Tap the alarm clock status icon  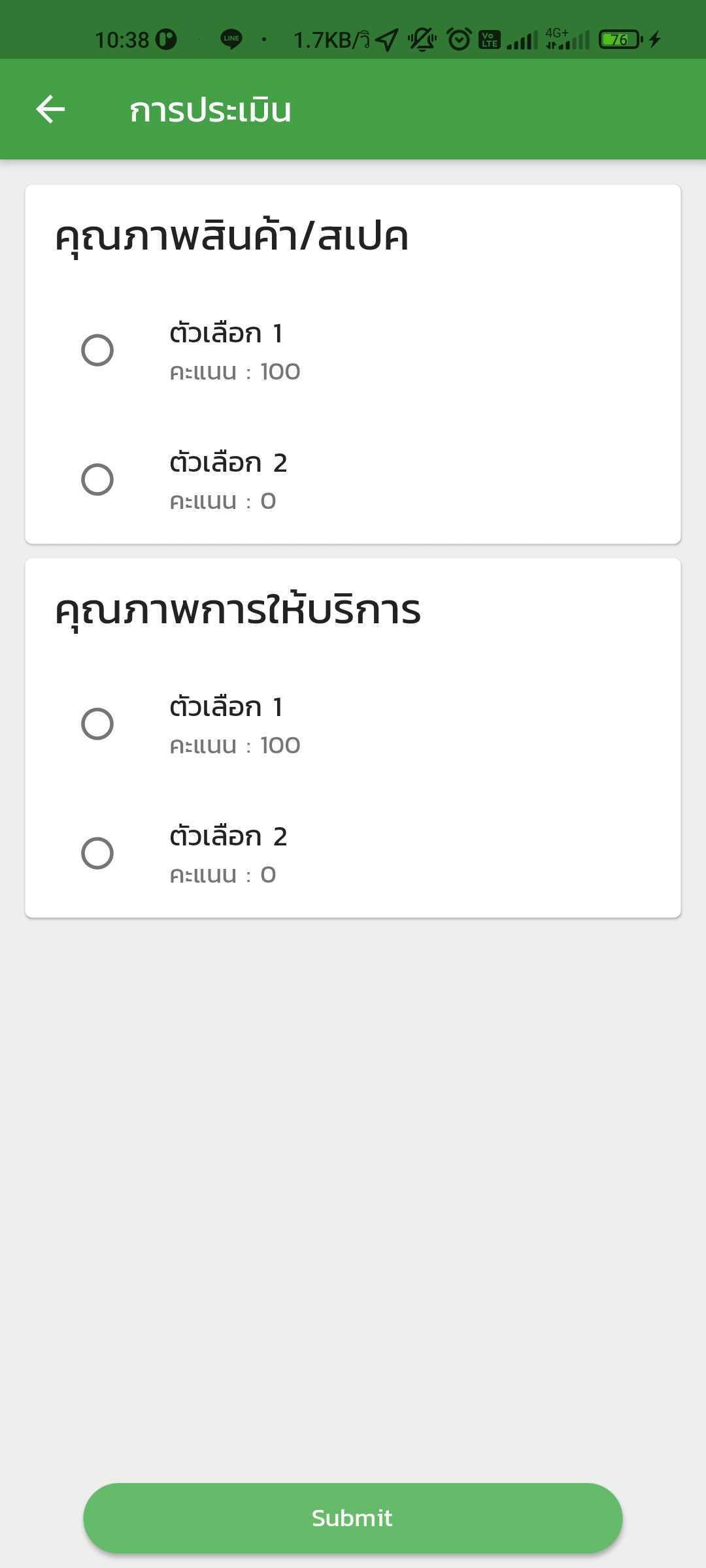click(459, 39)
